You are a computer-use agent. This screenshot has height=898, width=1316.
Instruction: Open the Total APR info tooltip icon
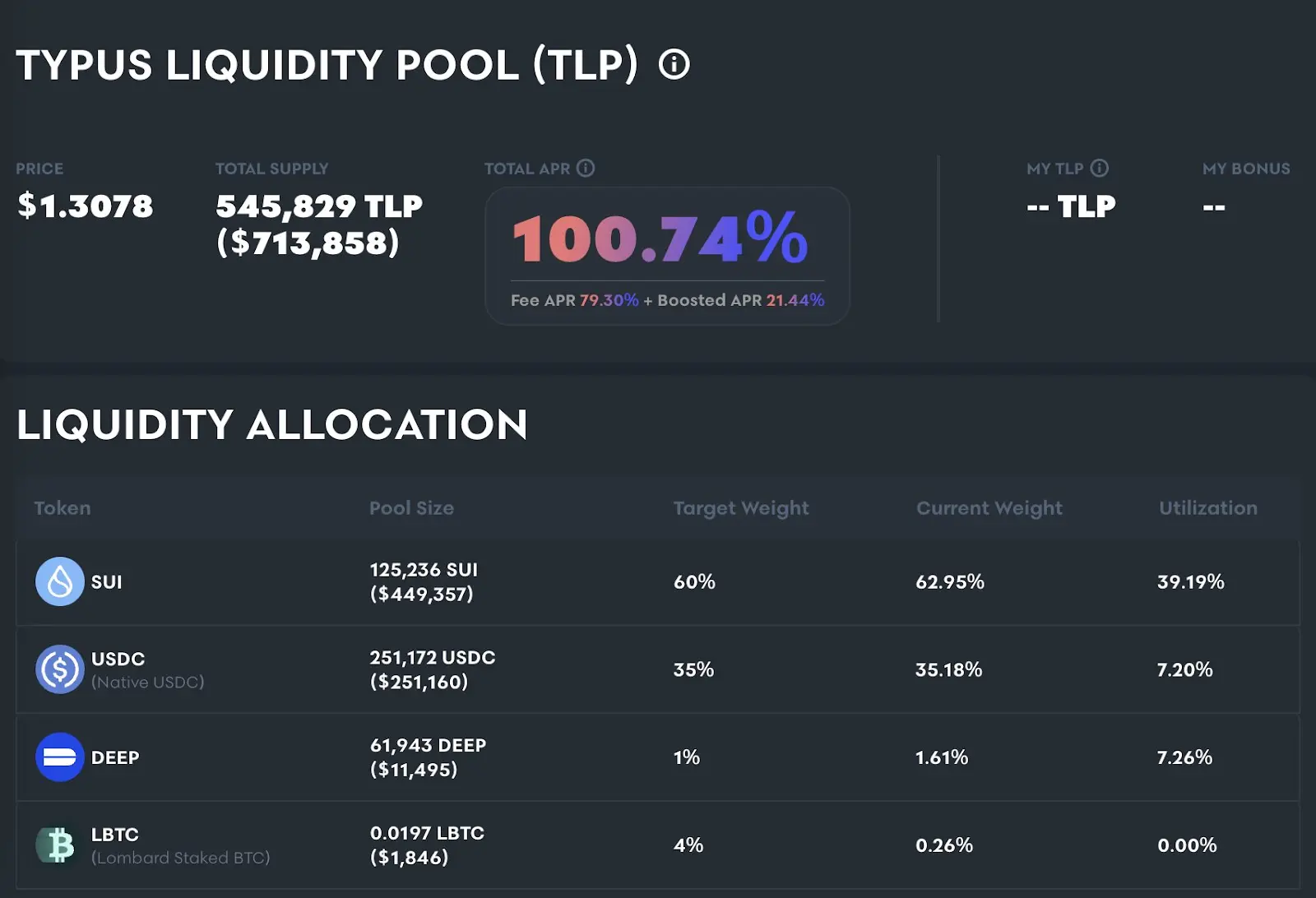tap(586, 168)
